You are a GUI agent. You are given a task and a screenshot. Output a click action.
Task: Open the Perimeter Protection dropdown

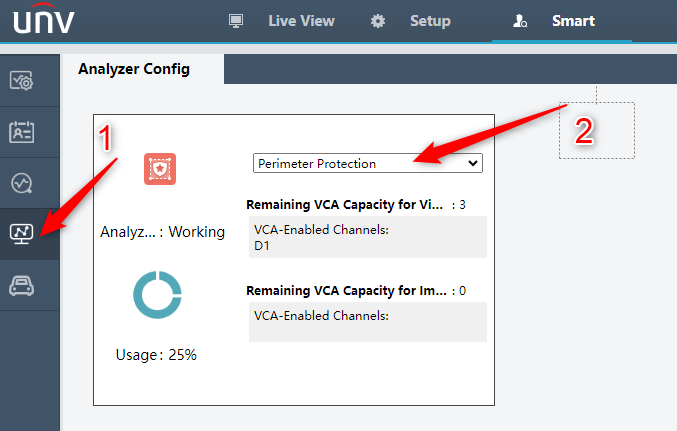(x=368, y=163)
